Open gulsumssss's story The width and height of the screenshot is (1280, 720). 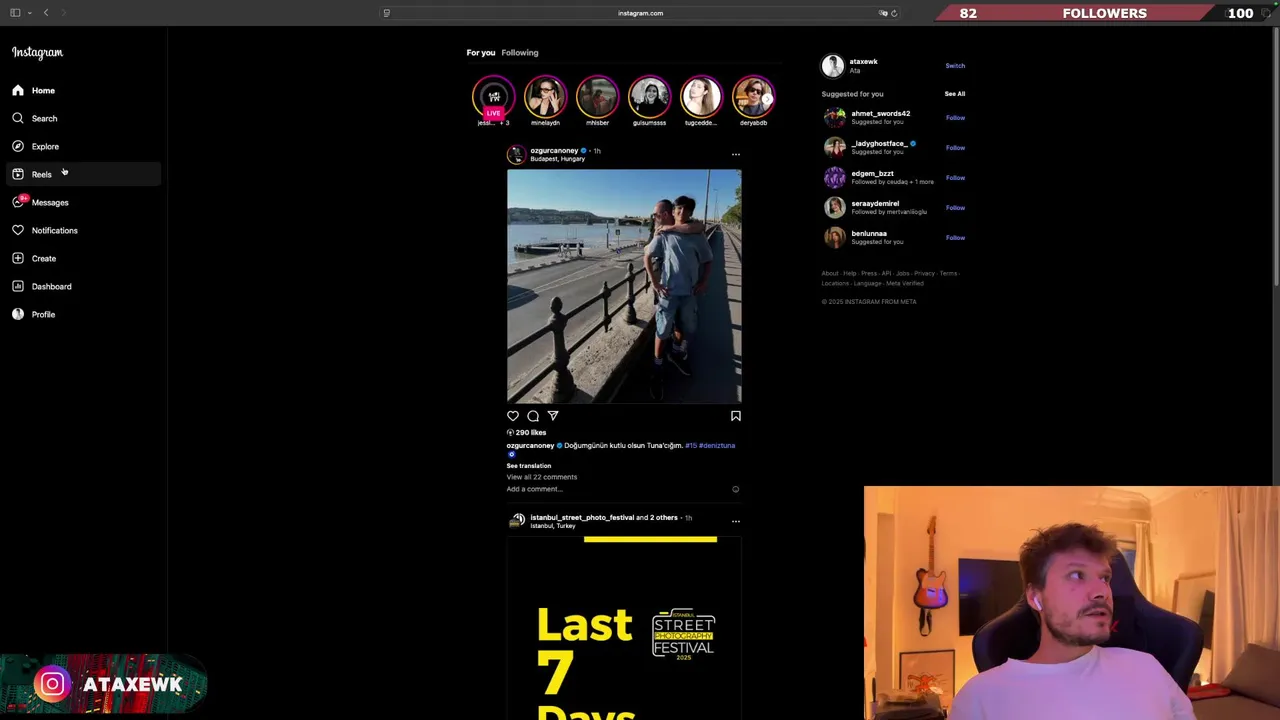pos(649,97)
